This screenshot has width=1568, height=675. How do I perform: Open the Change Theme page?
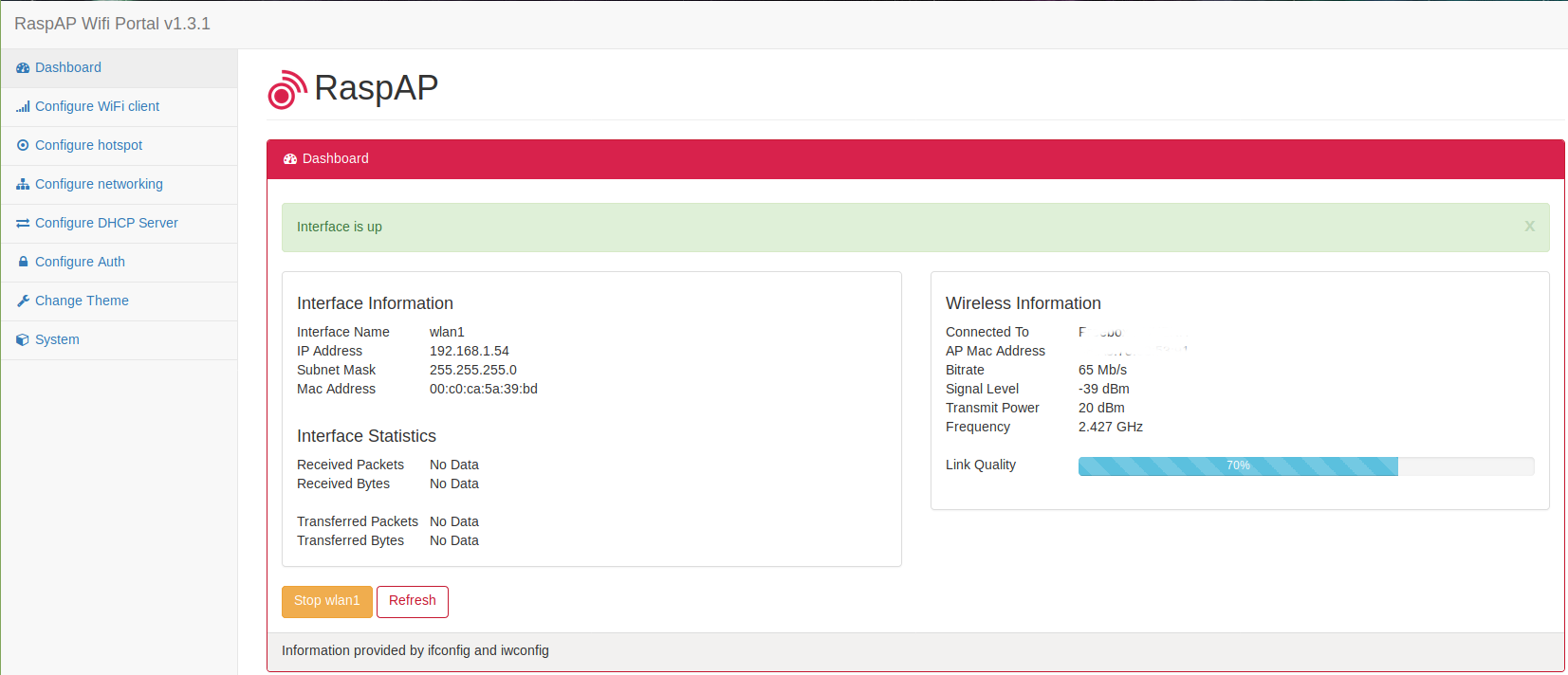120,301
